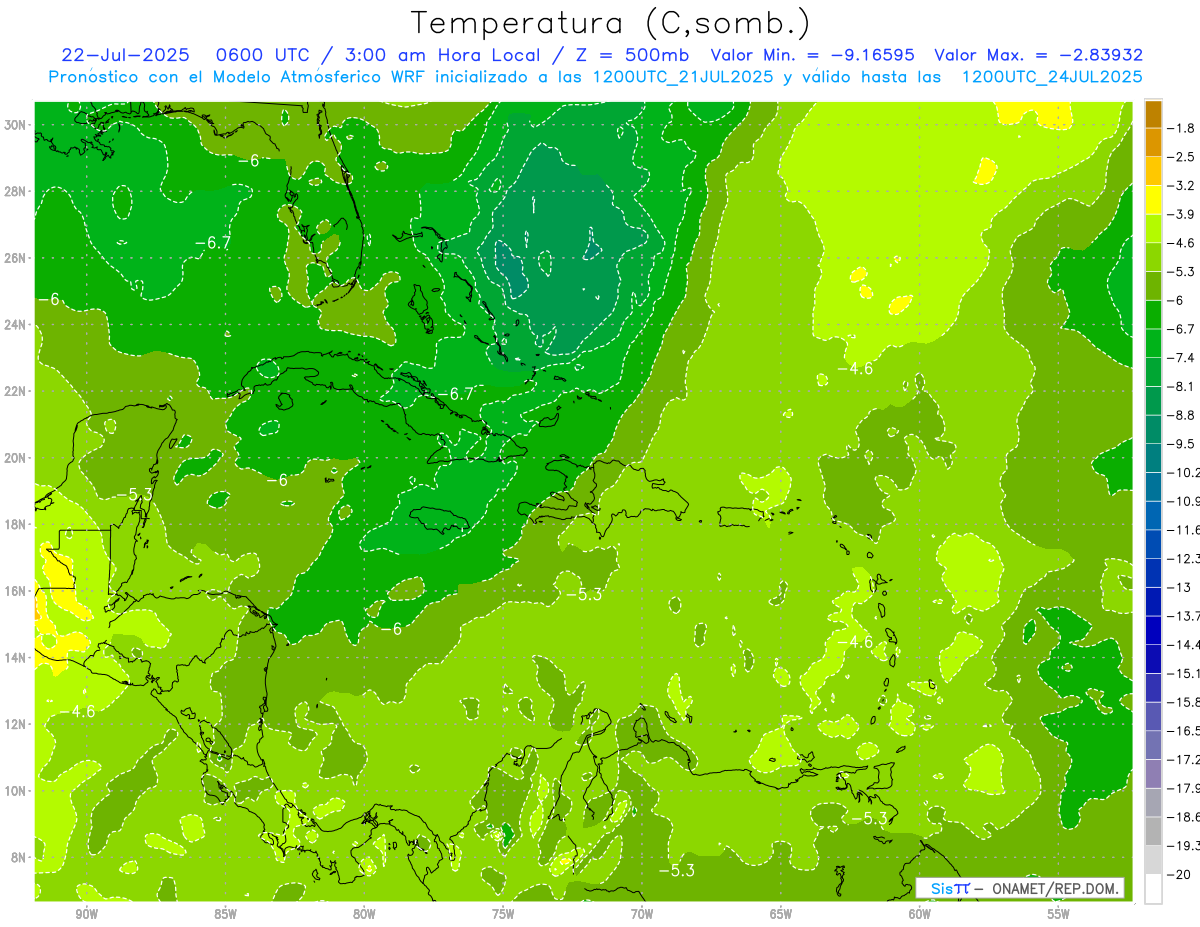
Task: Pick the teal swatch between -9.5 and -10.2
Action: click(x=1153, y=458)
